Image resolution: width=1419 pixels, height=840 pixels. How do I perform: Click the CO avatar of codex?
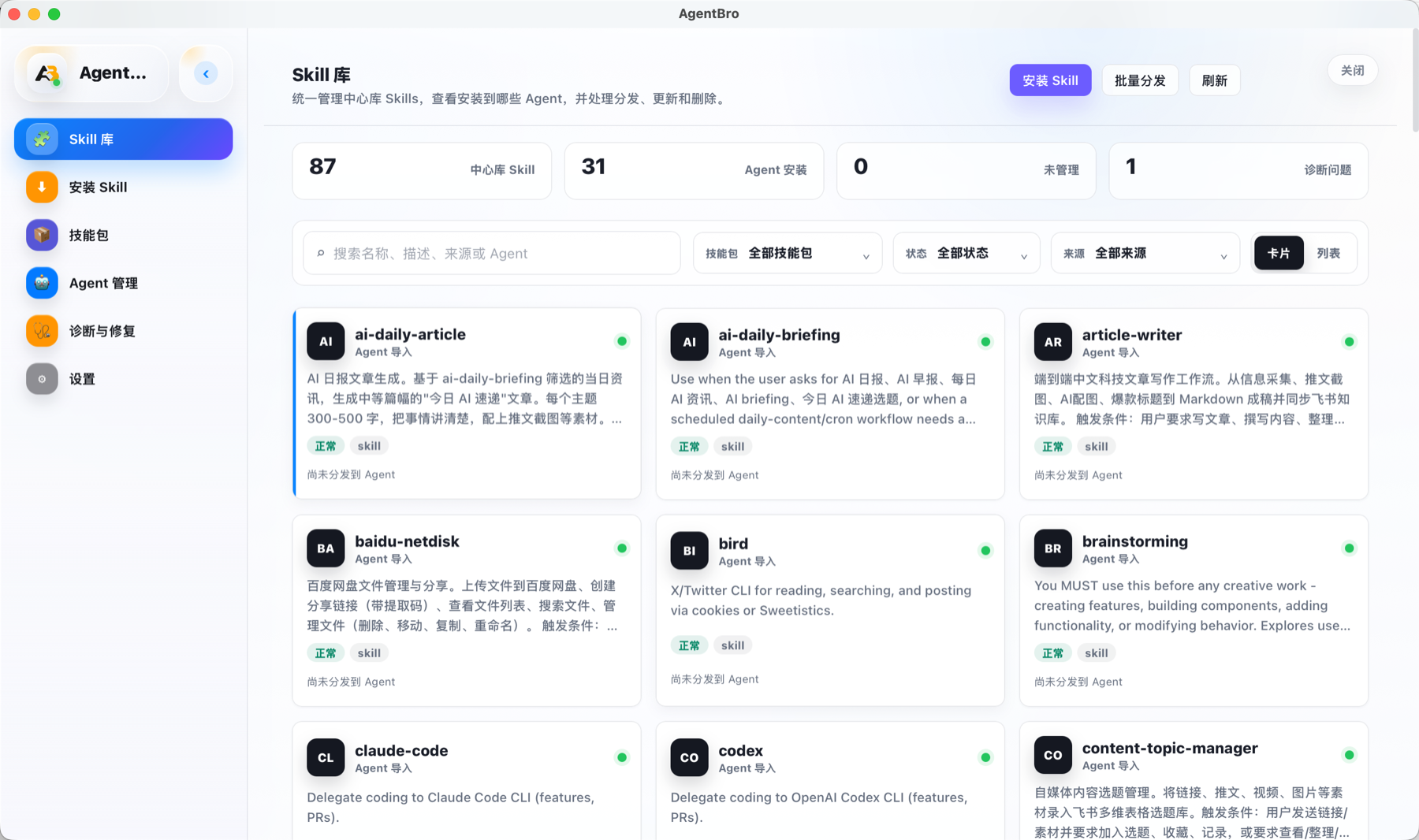coord(689,757)
